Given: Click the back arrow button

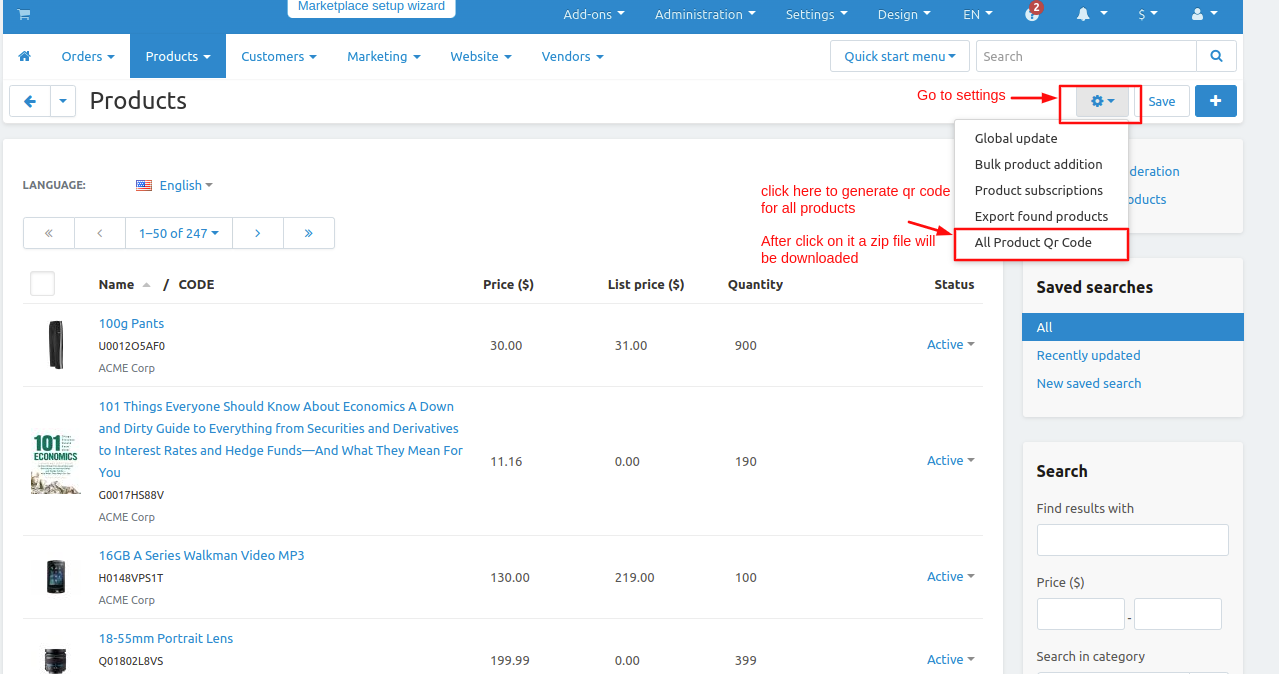Looking at the screenshot, I should click(30, 101).
